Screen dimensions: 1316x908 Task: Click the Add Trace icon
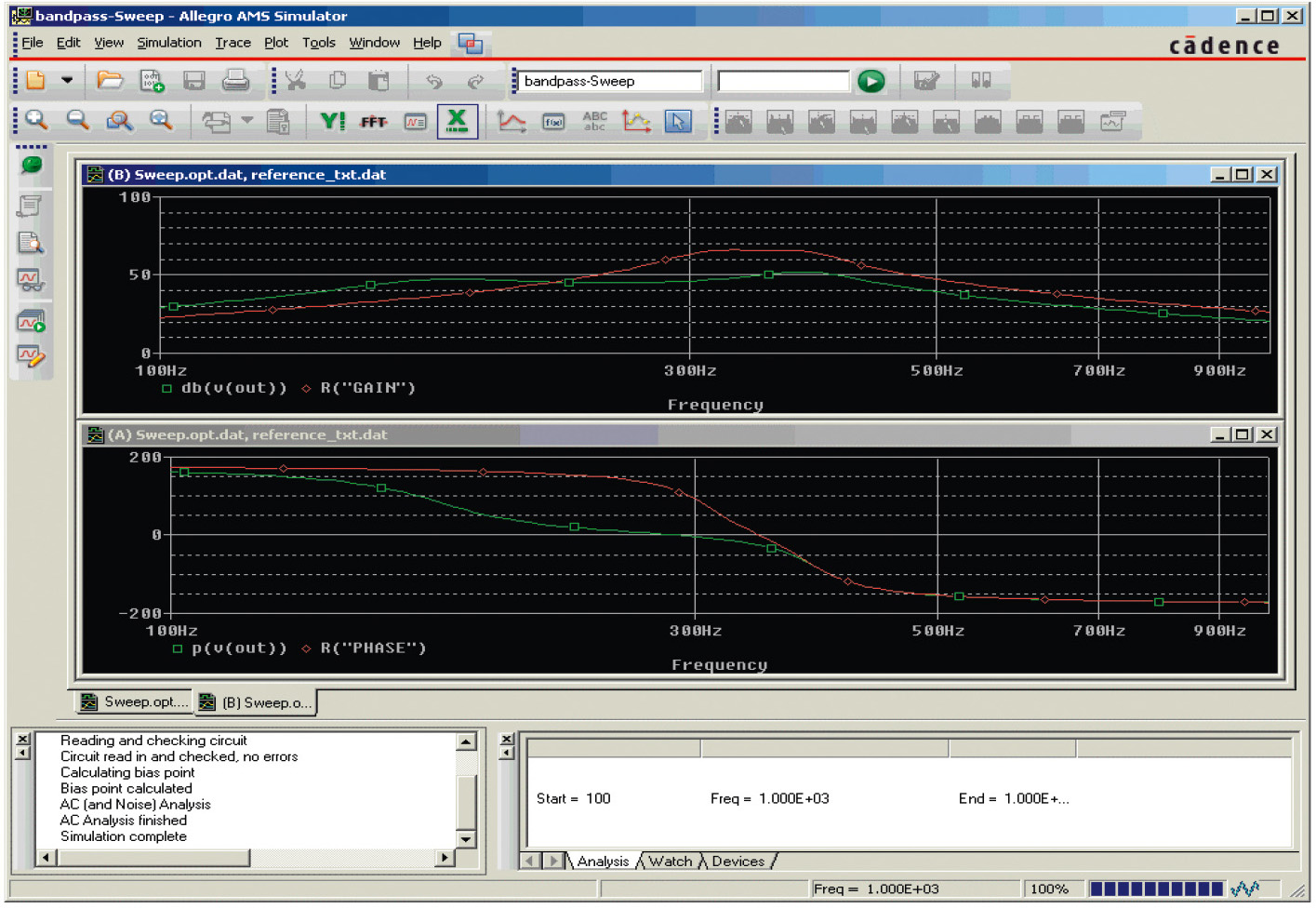512,121
